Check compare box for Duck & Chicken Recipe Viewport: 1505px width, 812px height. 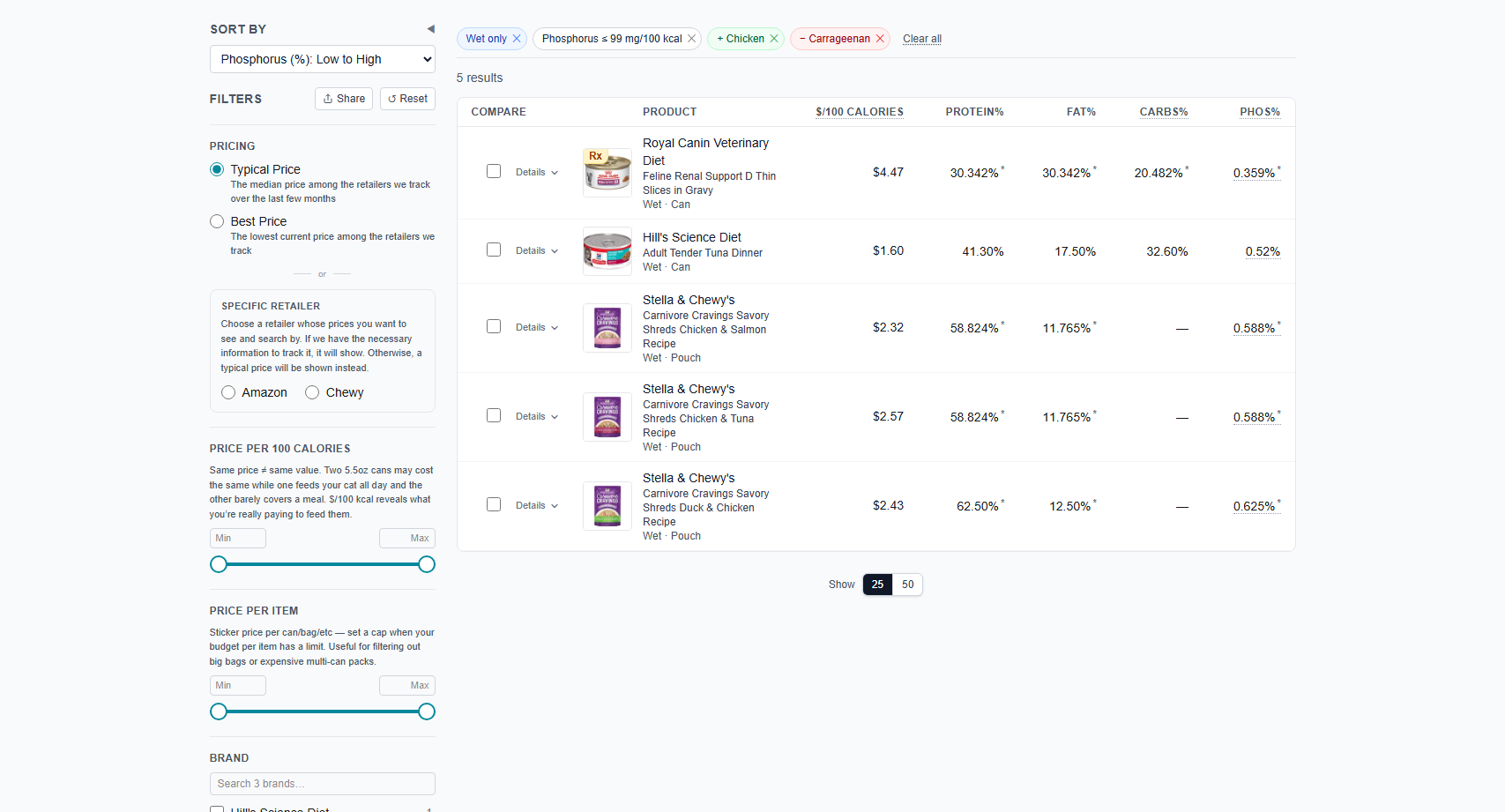click(x=494, y=504)
